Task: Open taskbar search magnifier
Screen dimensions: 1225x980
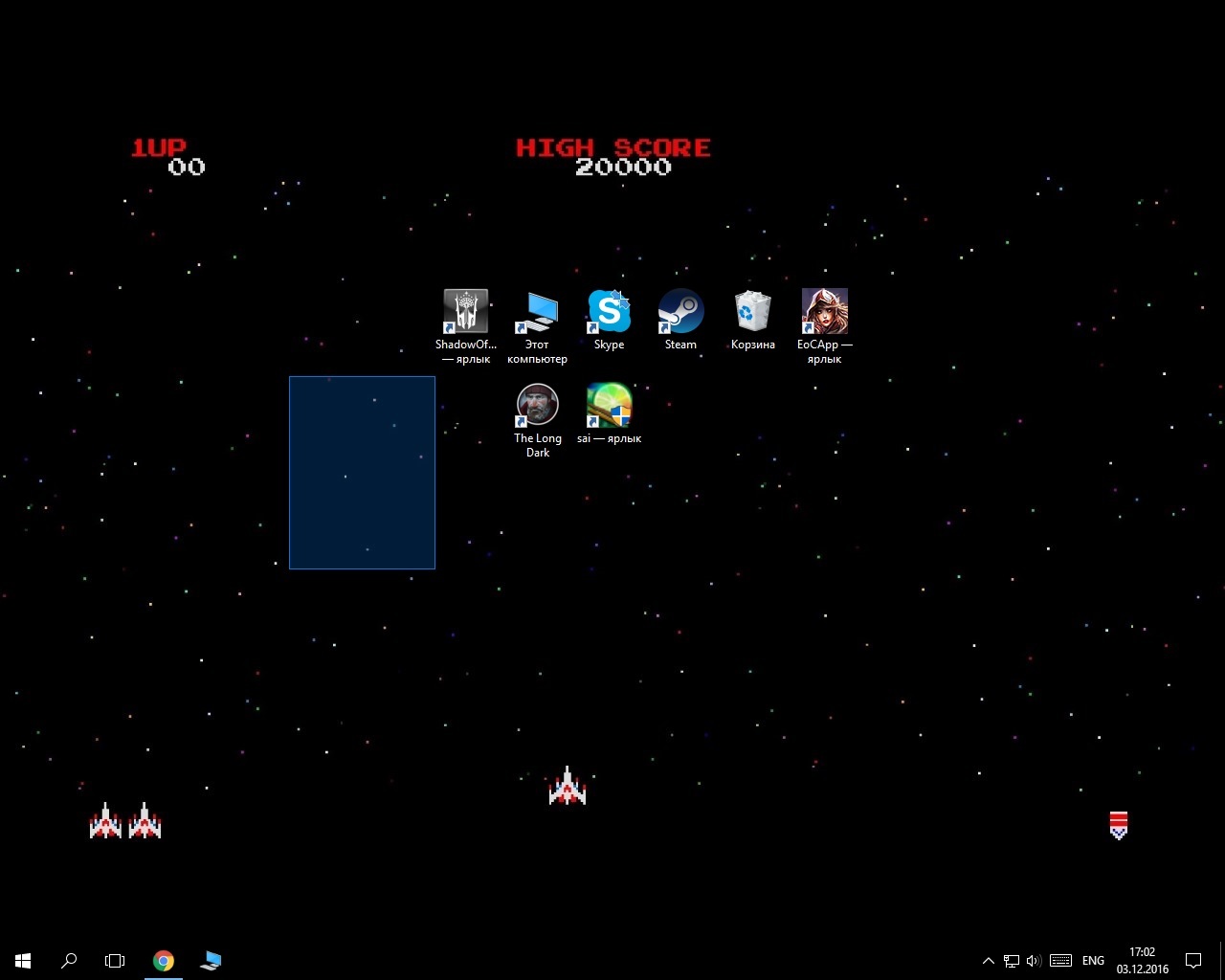Action: tap(69, 960)
